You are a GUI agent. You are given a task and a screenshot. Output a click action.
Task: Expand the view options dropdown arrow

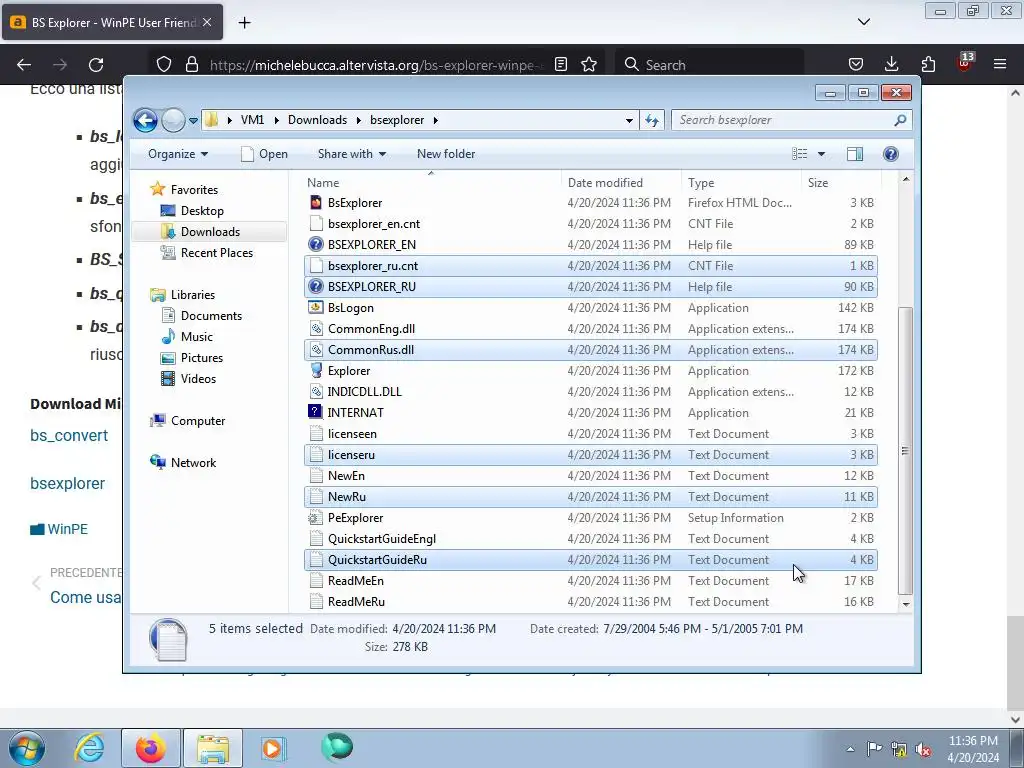coord(822,154)
